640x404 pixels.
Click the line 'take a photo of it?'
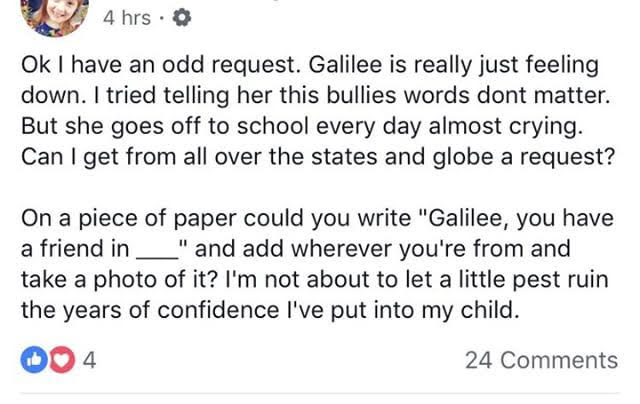[x=315, y=280]
